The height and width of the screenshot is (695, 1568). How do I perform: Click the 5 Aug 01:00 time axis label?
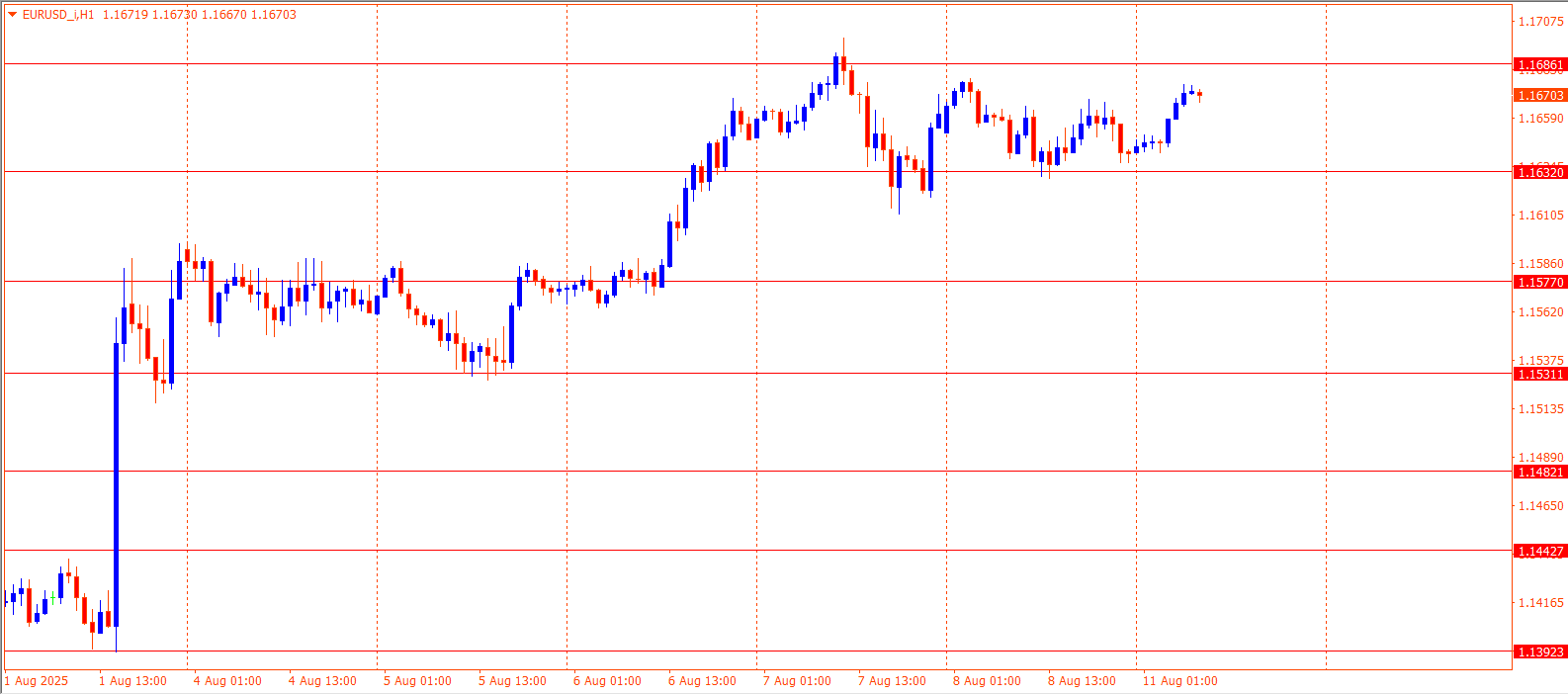pyautogui.click(x=417, y=681)
